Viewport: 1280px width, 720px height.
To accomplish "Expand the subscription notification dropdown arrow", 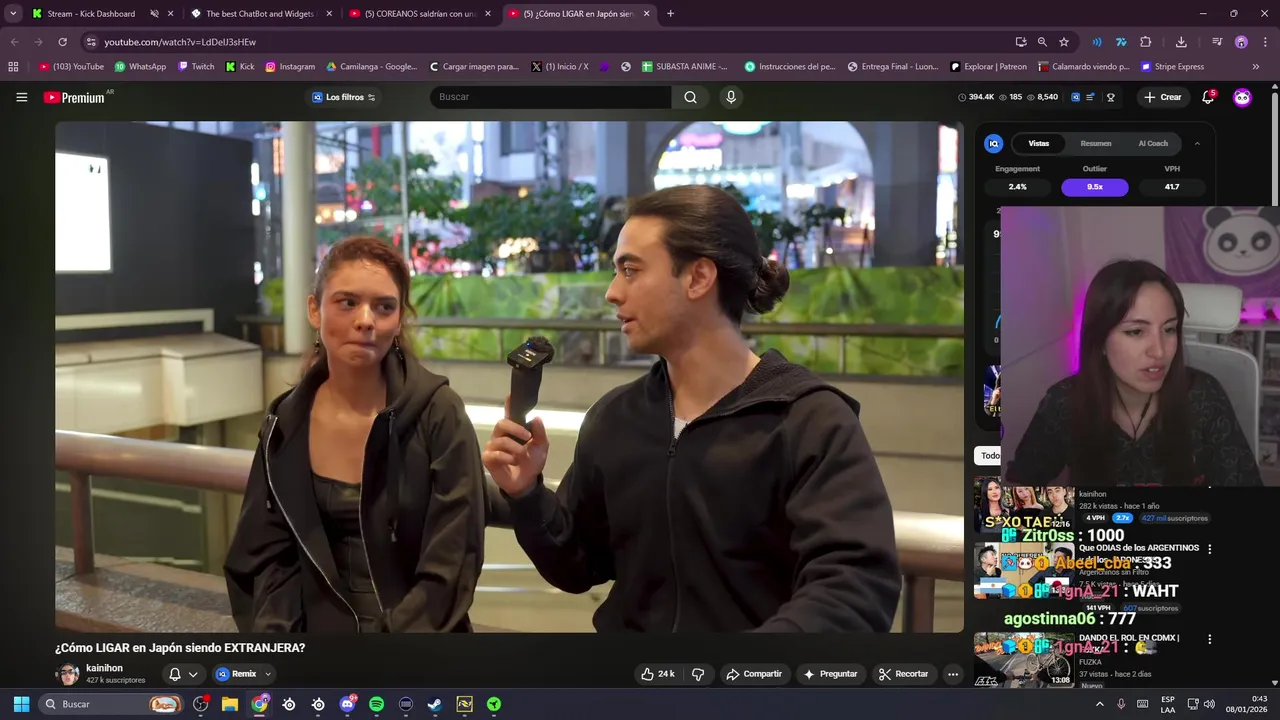I will click(x=193, y=674).
